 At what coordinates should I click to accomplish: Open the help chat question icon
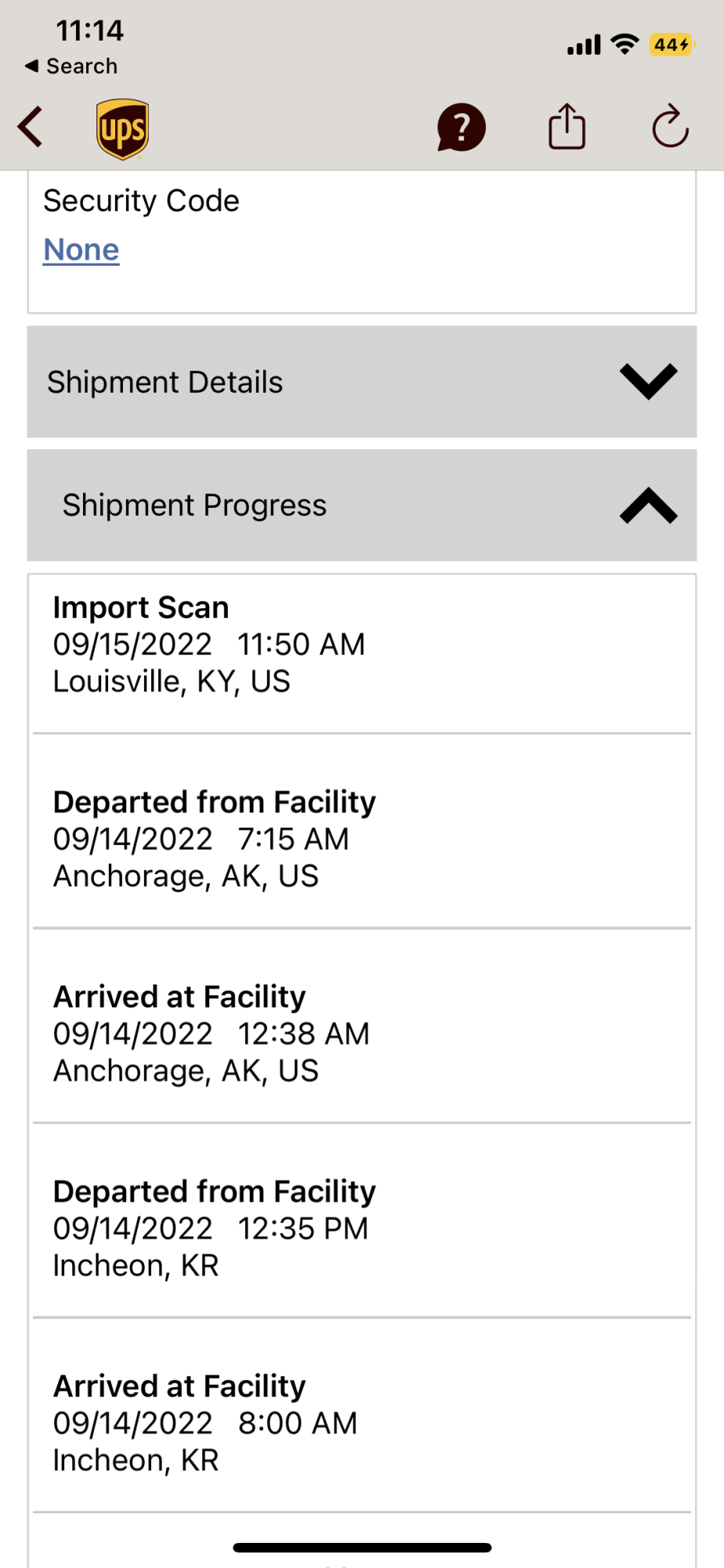[462, 127]
